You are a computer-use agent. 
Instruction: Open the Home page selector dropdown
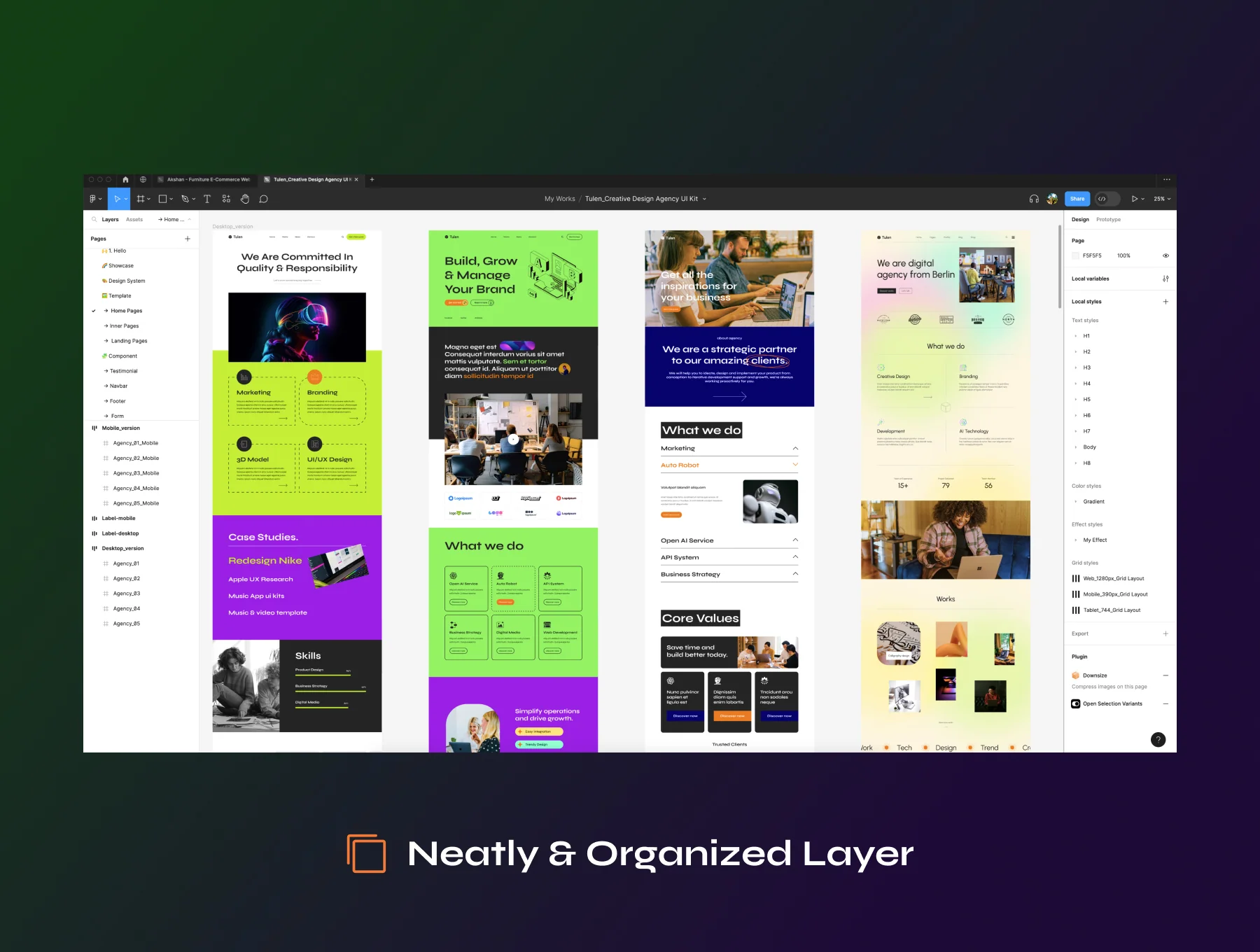(174, 219)
